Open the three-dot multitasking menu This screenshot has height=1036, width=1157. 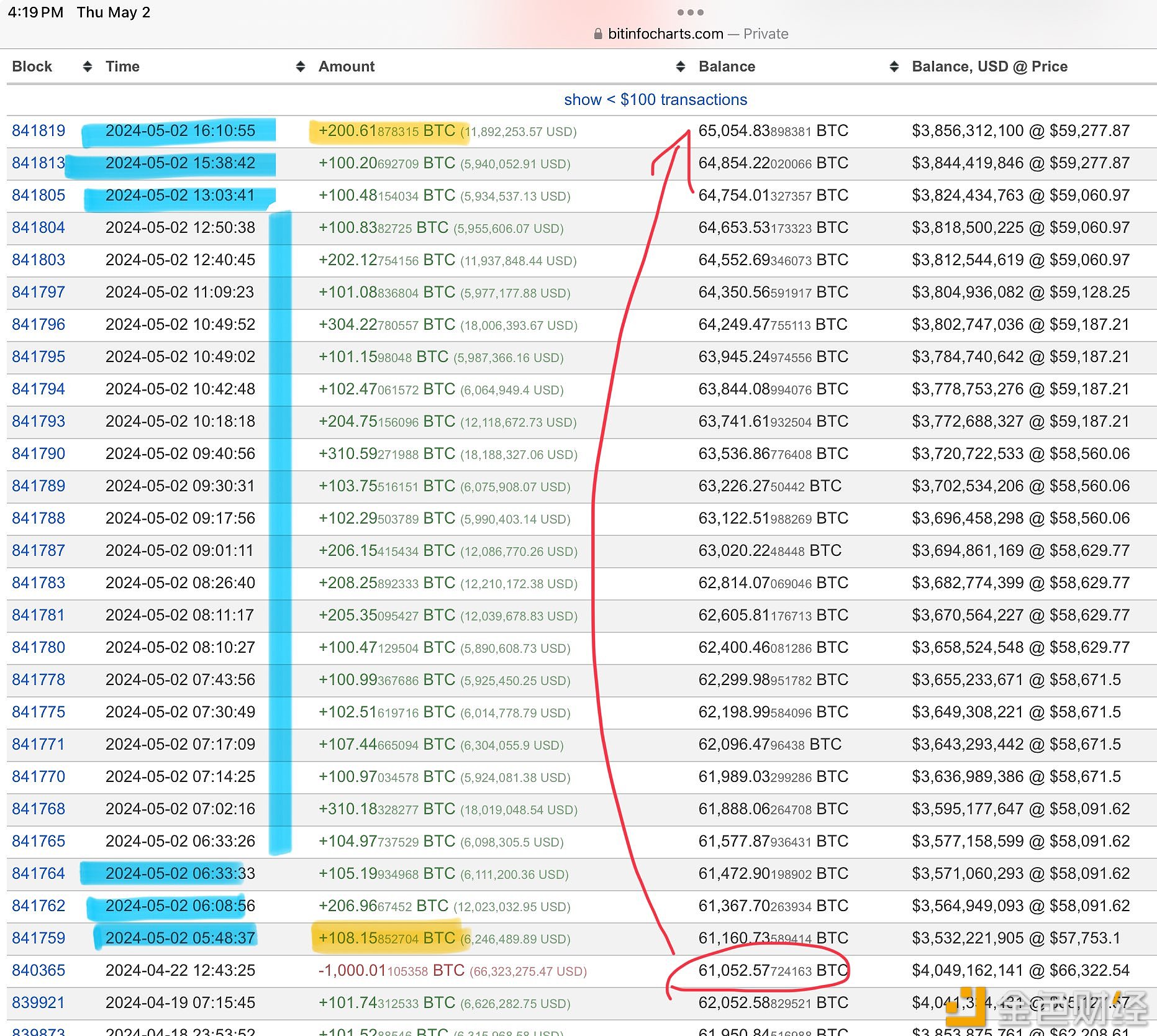click(691, 12)
